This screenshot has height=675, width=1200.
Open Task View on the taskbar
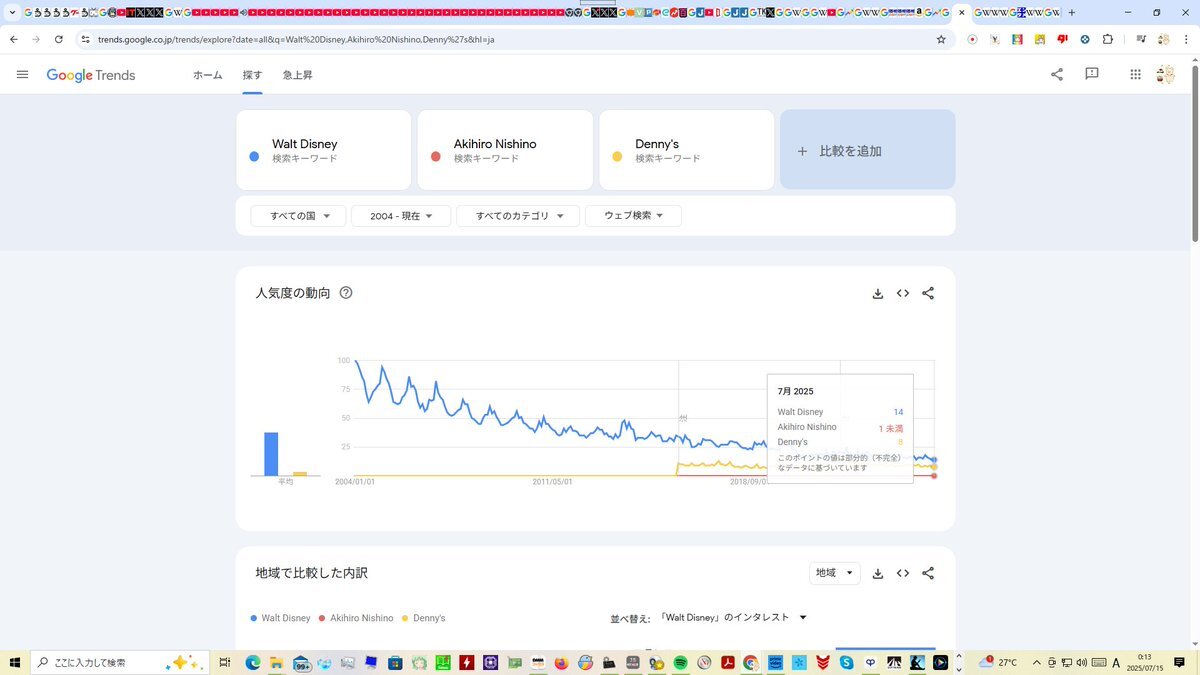(225, 662)
